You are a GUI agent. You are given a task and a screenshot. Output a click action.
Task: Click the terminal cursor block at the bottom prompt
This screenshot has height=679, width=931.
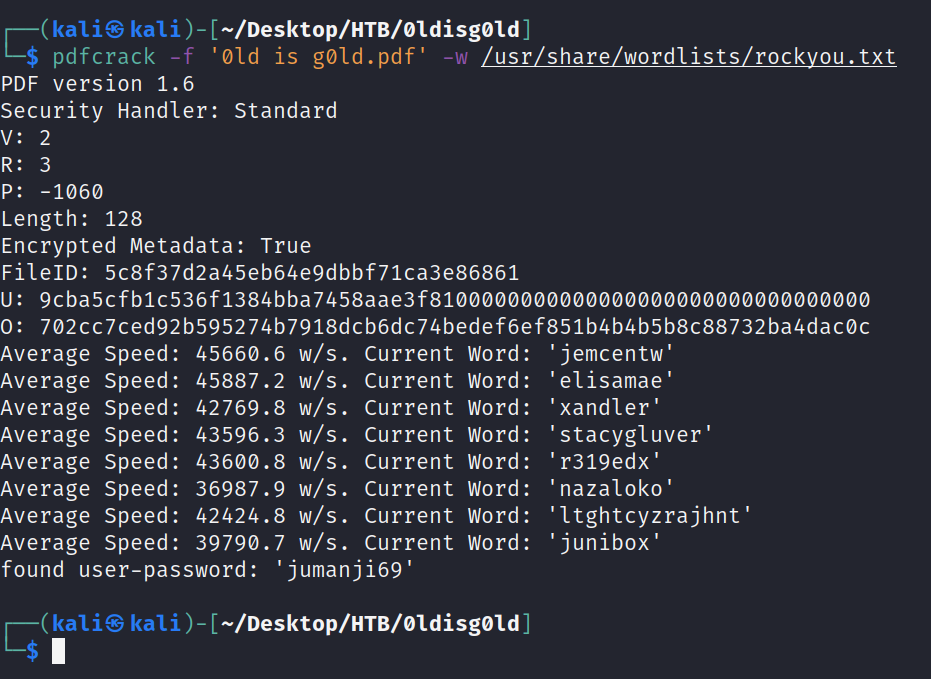[x=59, y=651]
